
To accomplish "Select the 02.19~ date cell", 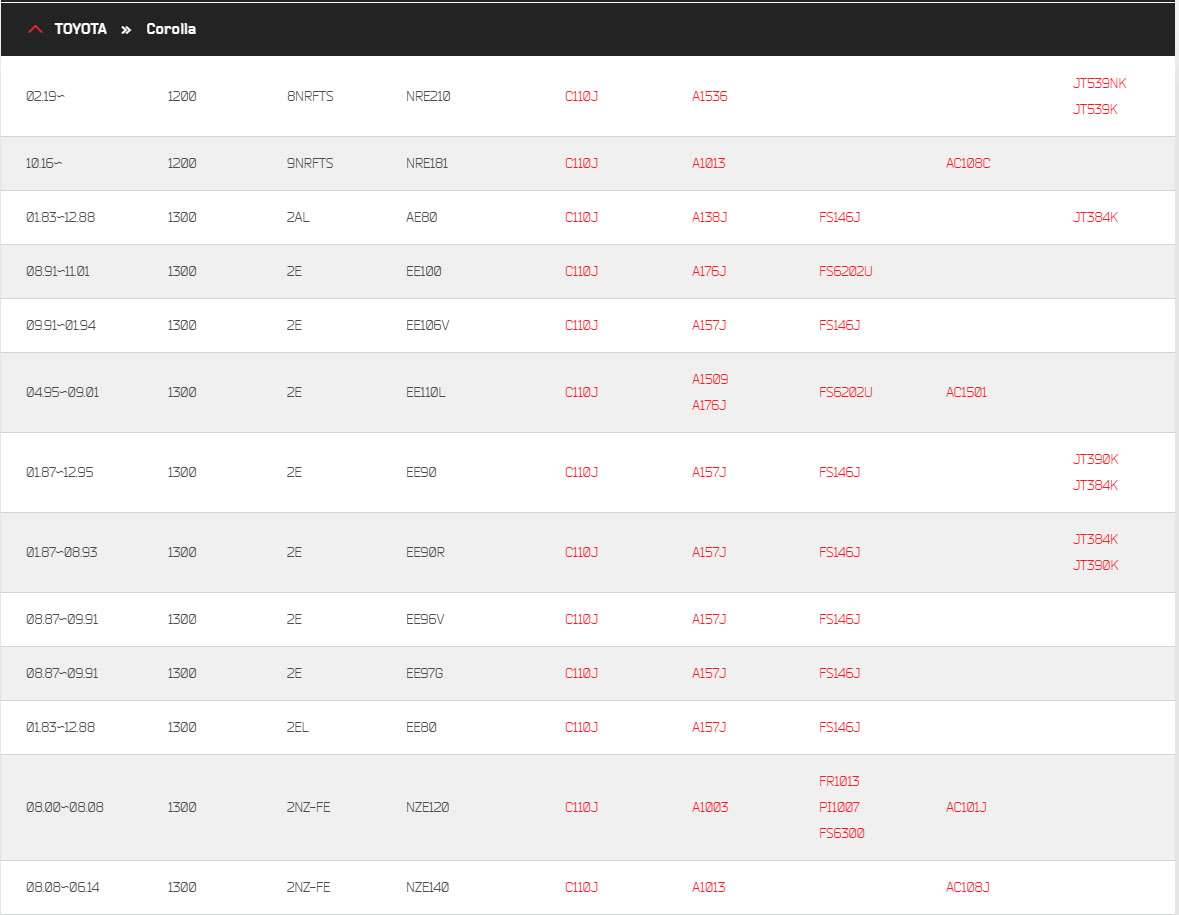I will [x=45, y=96].
